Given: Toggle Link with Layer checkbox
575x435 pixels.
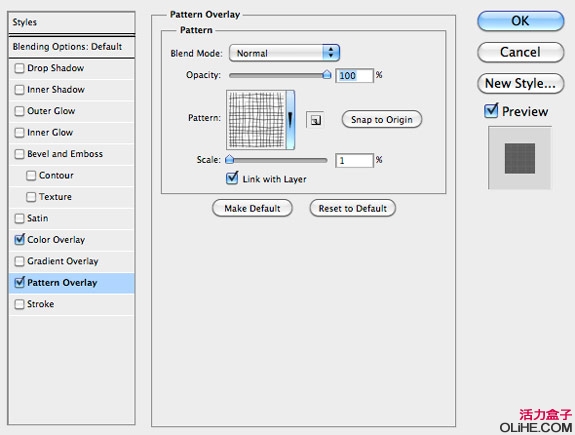Looking at the screenshot, I should coord(232,179).
